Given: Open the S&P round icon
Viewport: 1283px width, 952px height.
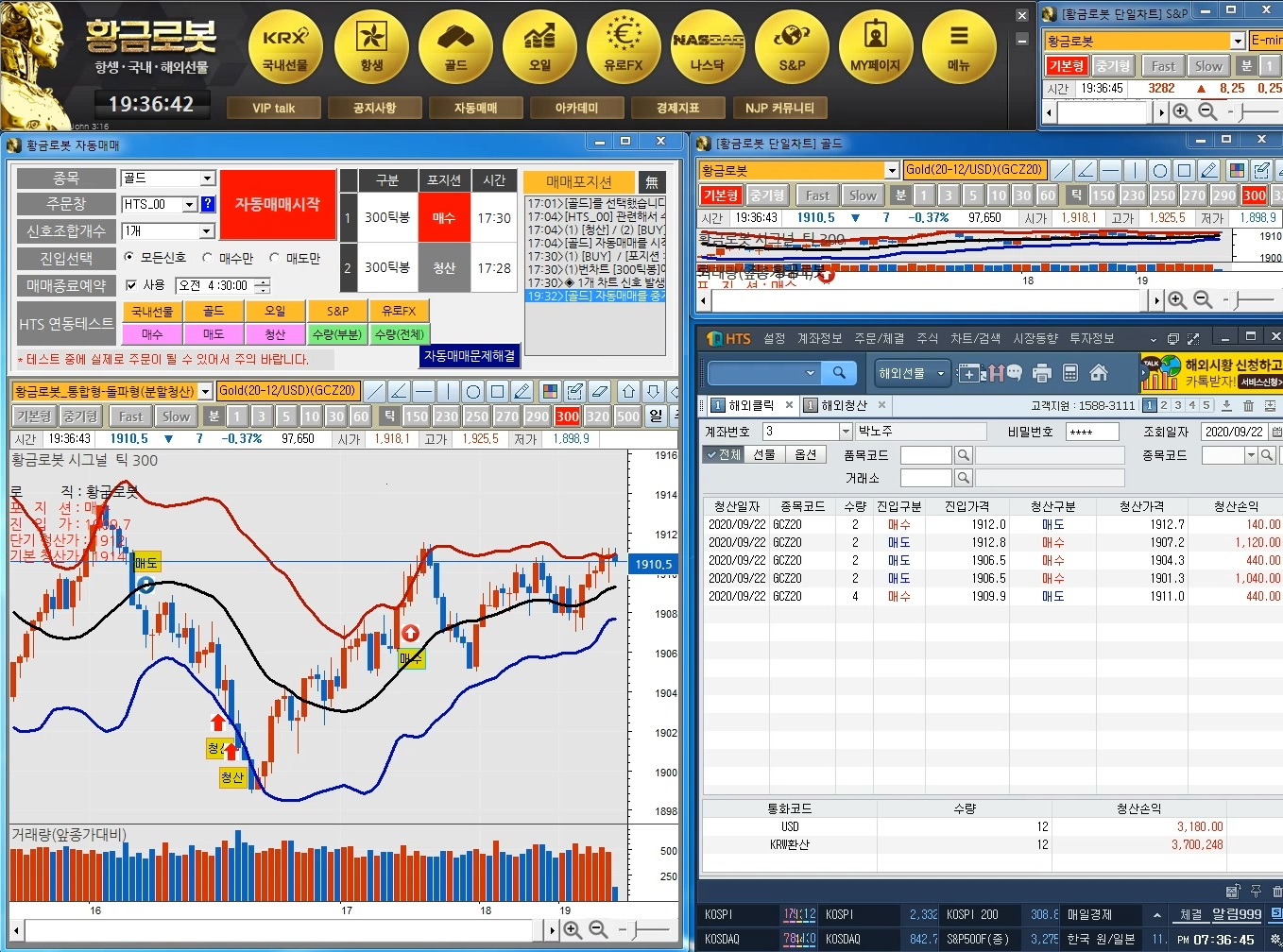Looking at the screenshot, I should coord(792,46).
